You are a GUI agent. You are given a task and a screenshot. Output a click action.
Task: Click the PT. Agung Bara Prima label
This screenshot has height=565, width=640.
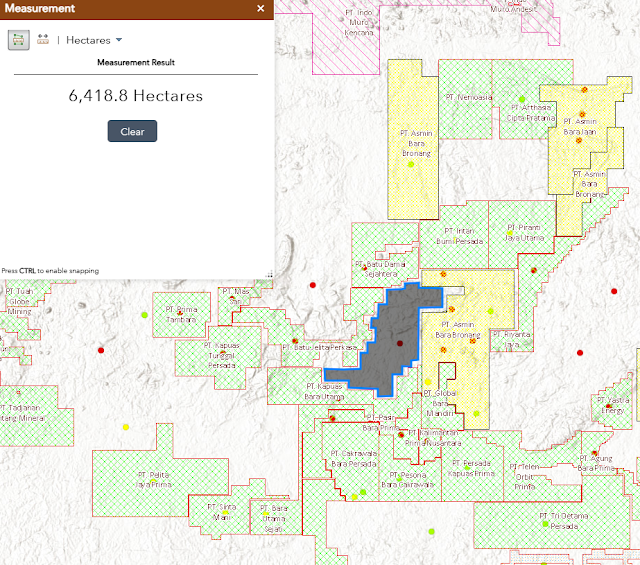pos(596,463)
